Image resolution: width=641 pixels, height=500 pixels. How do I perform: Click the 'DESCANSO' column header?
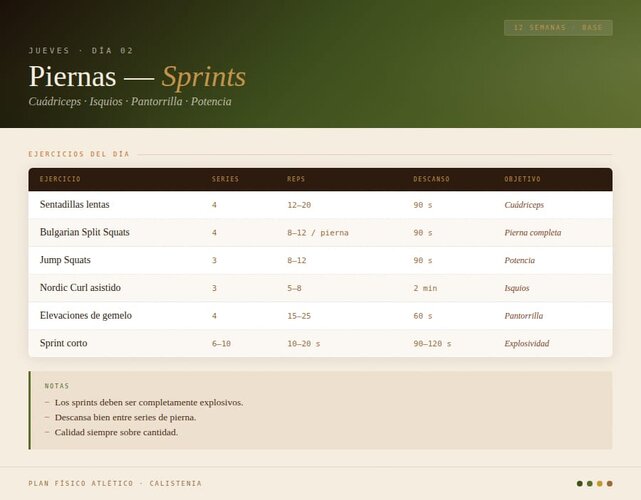(431, 179)
